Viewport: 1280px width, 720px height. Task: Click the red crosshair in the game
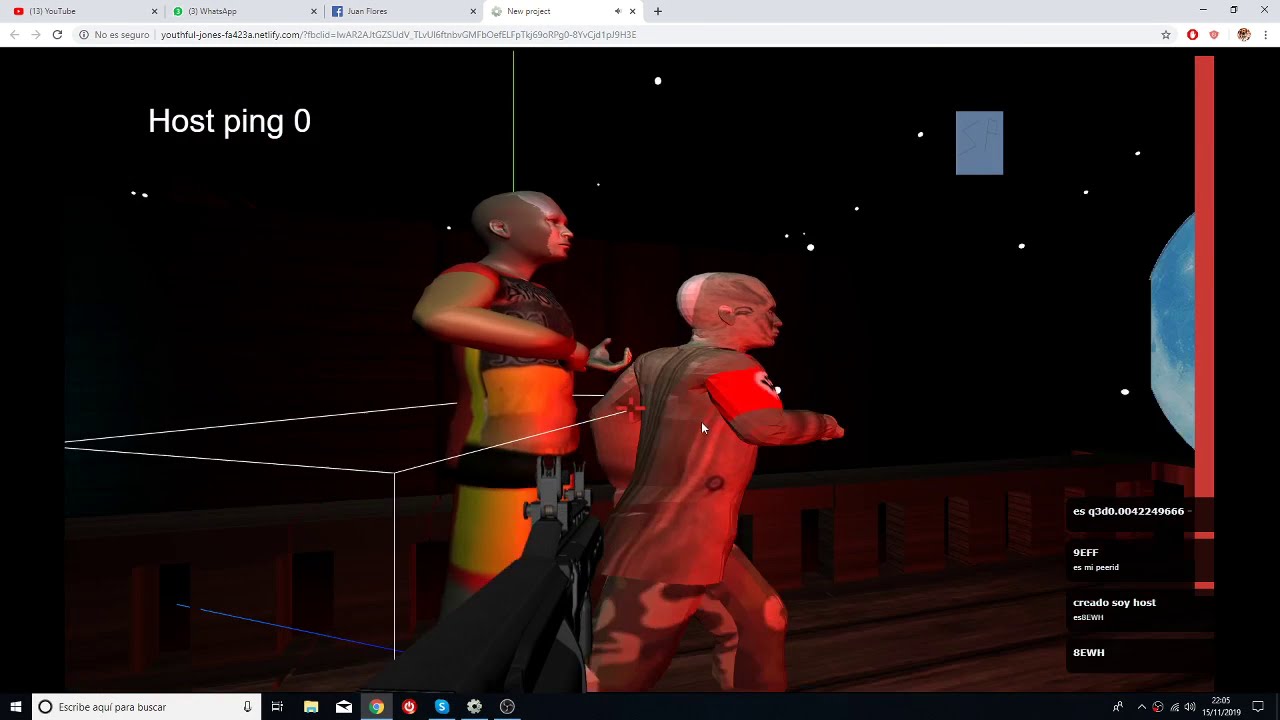coord(631,408)
